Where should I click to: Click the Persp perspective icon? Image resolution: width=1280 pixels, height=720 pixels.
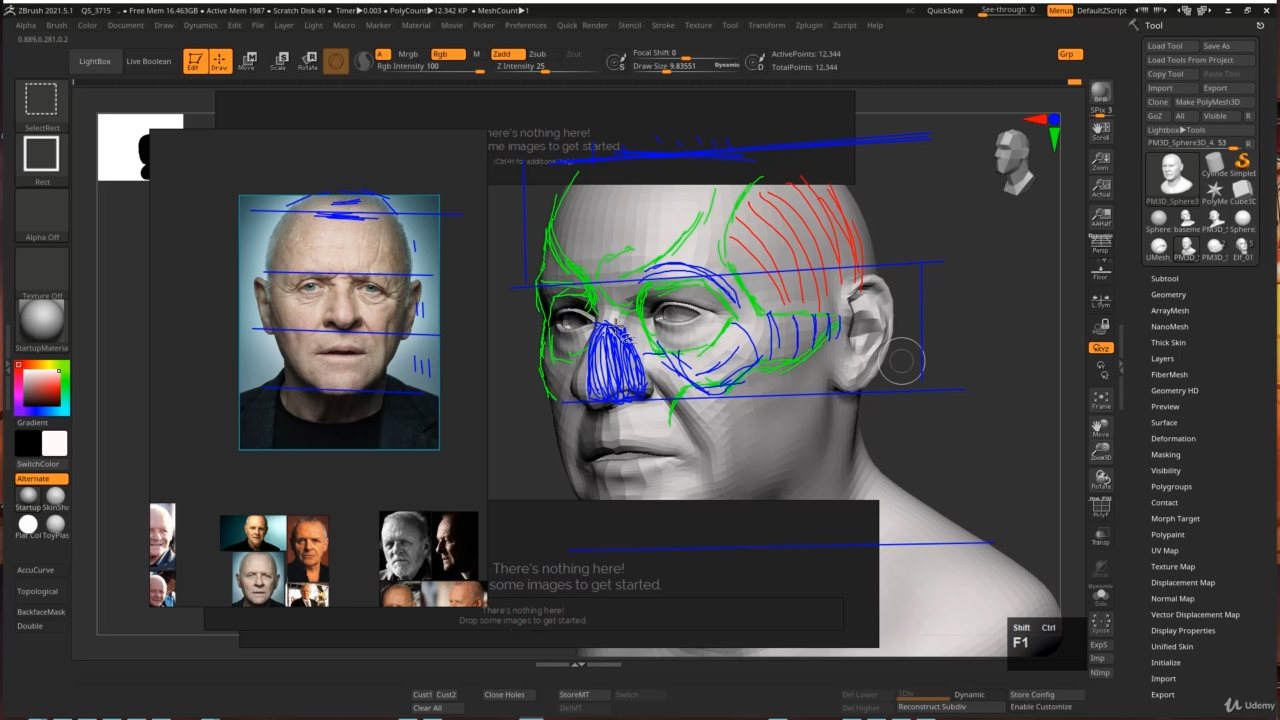(1101, 243)
